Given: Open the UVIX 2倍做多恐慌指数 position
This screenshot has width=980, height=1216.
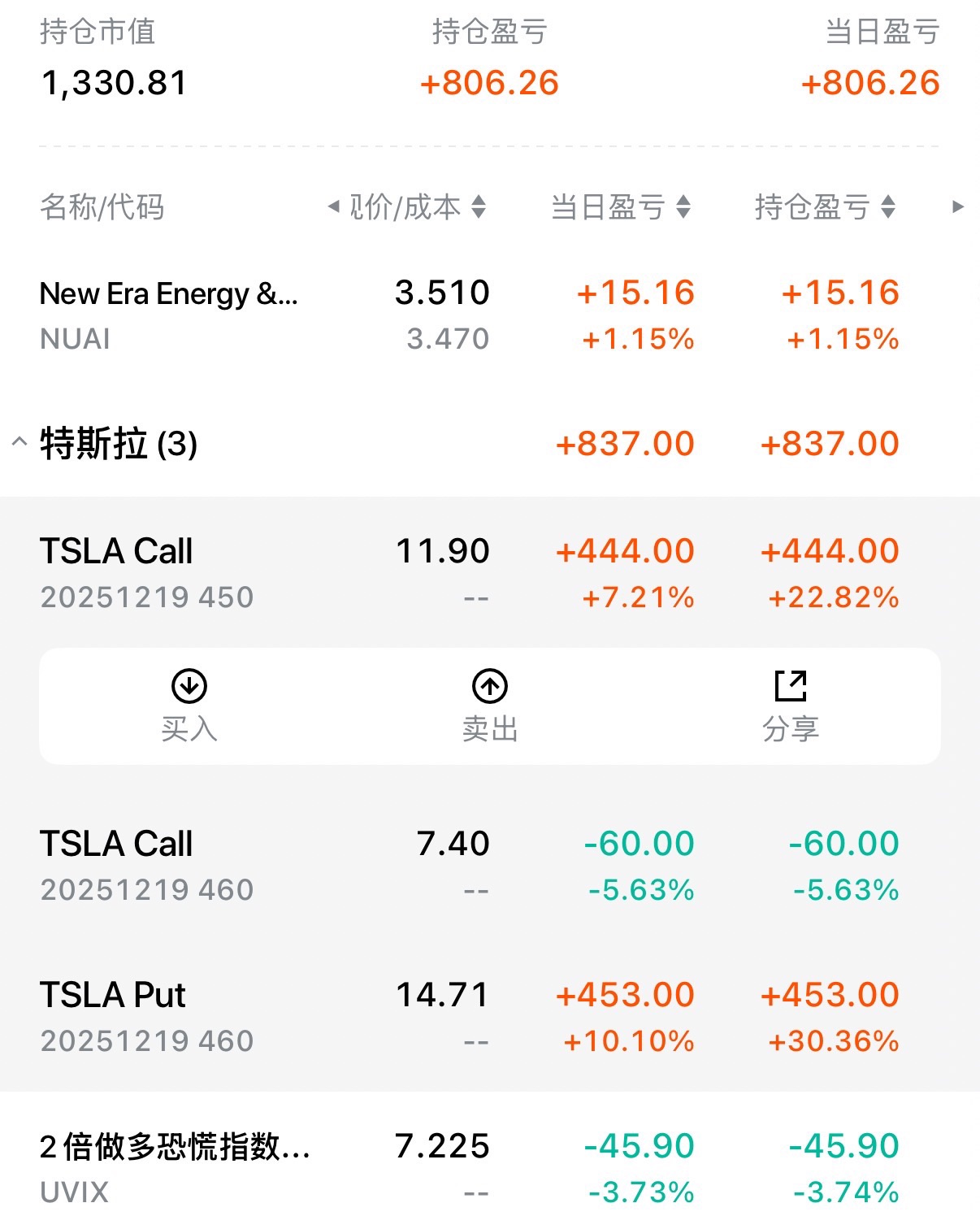Looking at the screenshot, I should tap(174, 1167).
